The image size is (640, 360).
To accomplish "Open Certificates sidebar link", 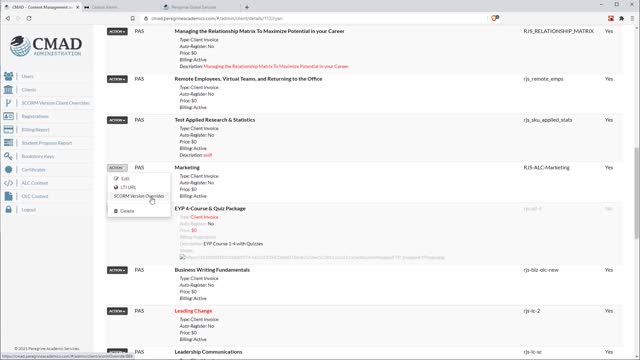I will (x=33, y=170).
